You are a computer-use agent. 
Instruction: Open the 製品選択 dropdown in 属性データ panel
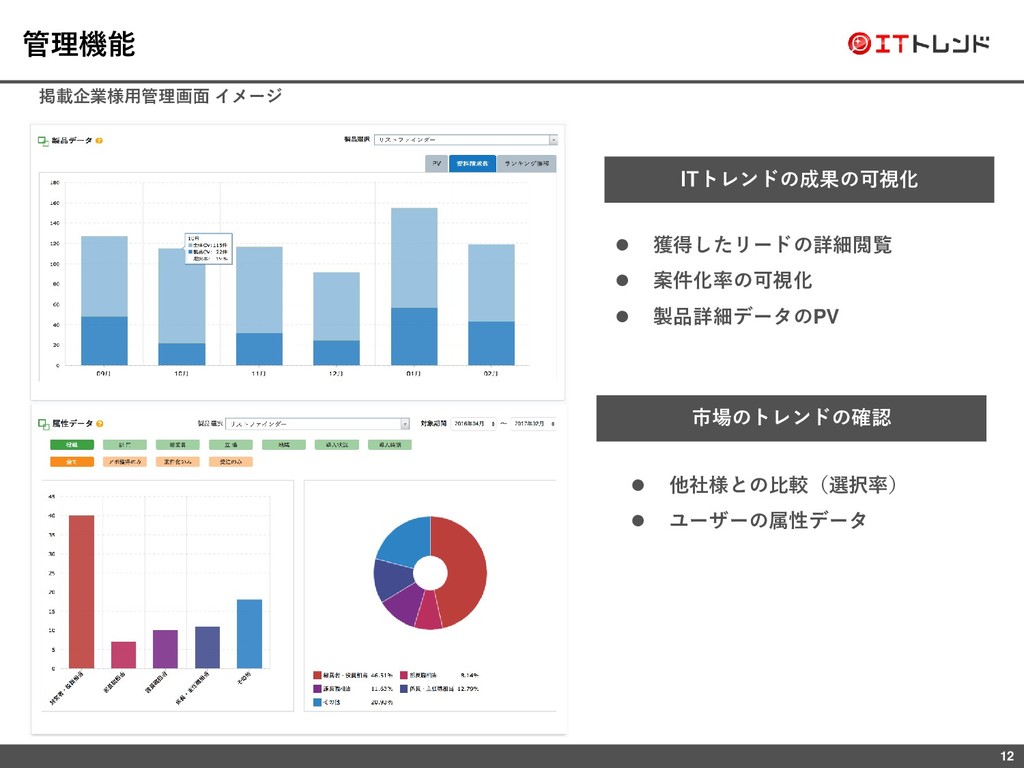[x=317, y=424]
